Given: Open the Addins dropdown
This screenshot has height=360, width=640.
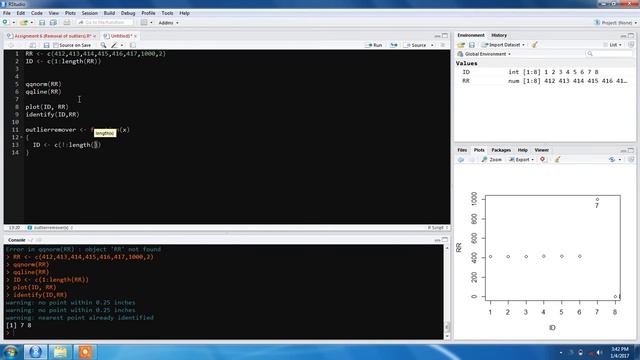Looking at the screenshot, I should pyautogui.click(x=168, y=23).
